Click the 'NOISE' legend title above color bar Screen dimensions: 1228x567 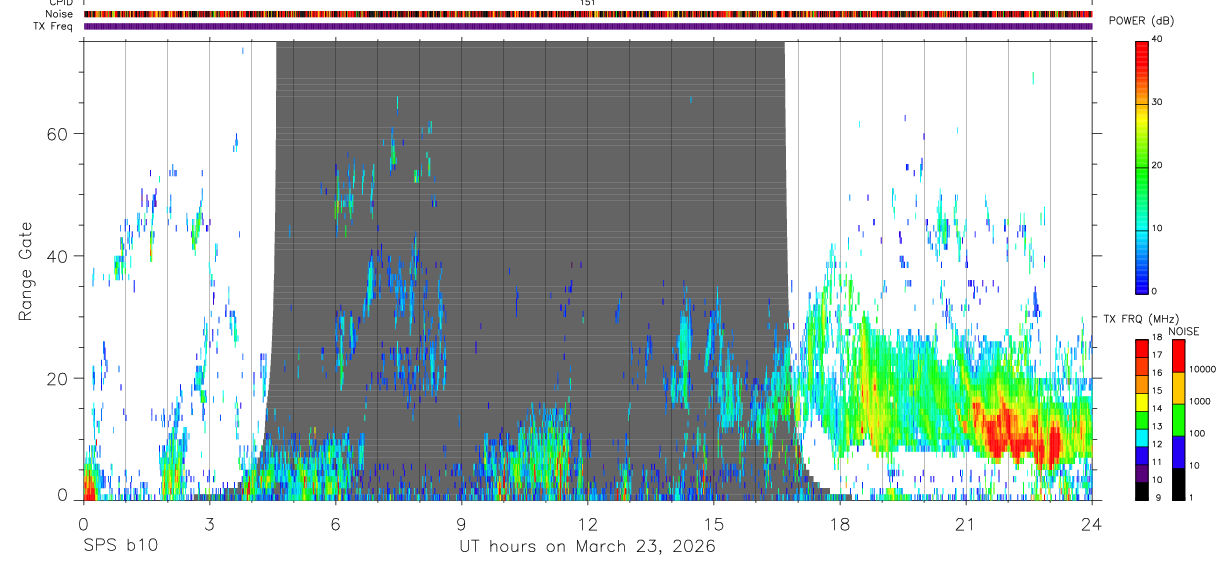(x=1183, y=331)
